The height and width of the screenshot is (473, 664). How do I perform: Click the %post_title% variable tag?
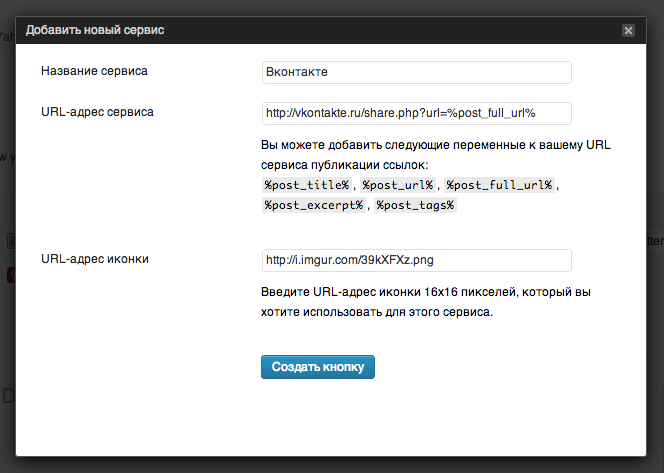click(306, 185)
